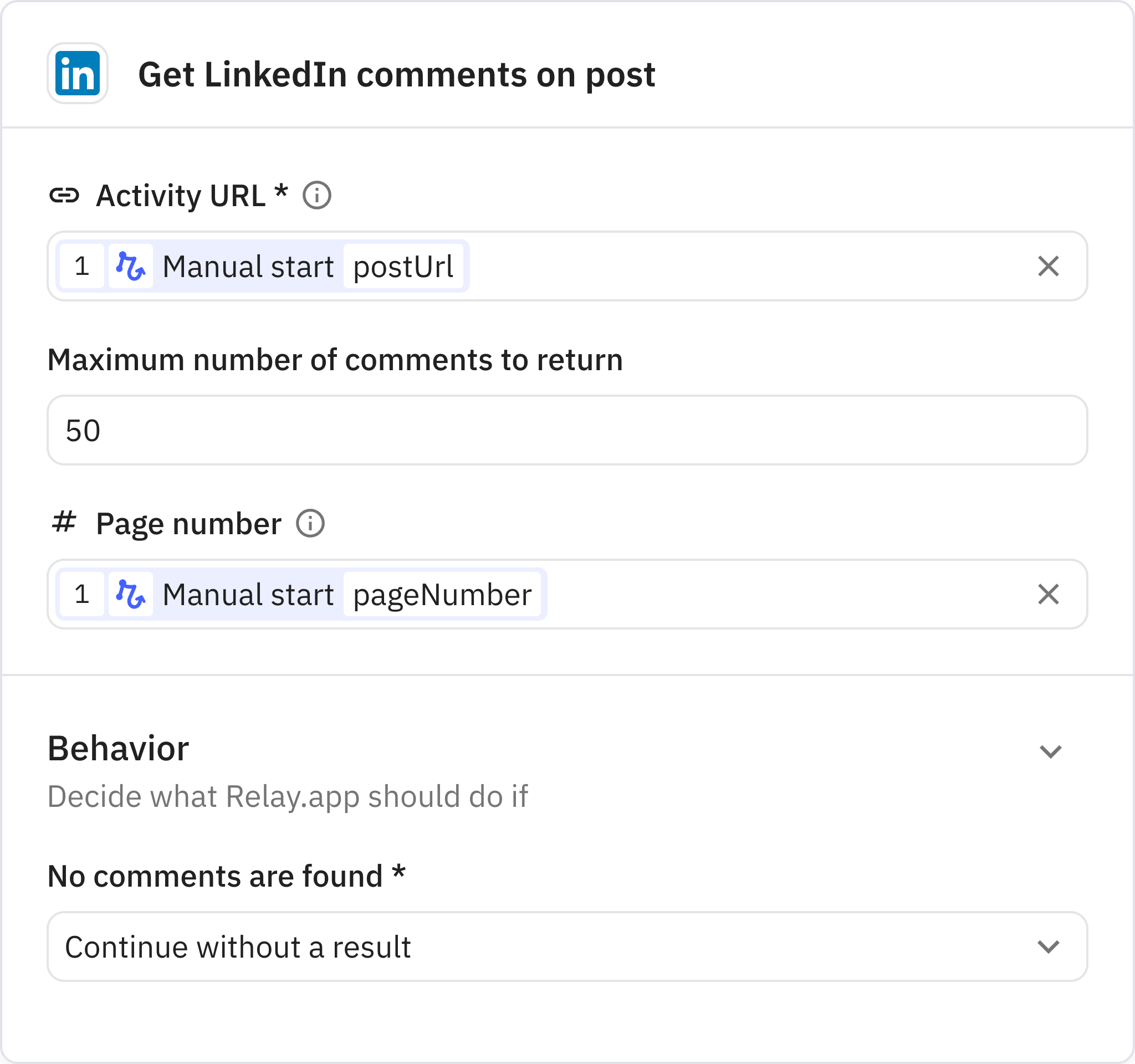
Task: Click the Manual start icon in Page number
Action: (x=131, y=594)
